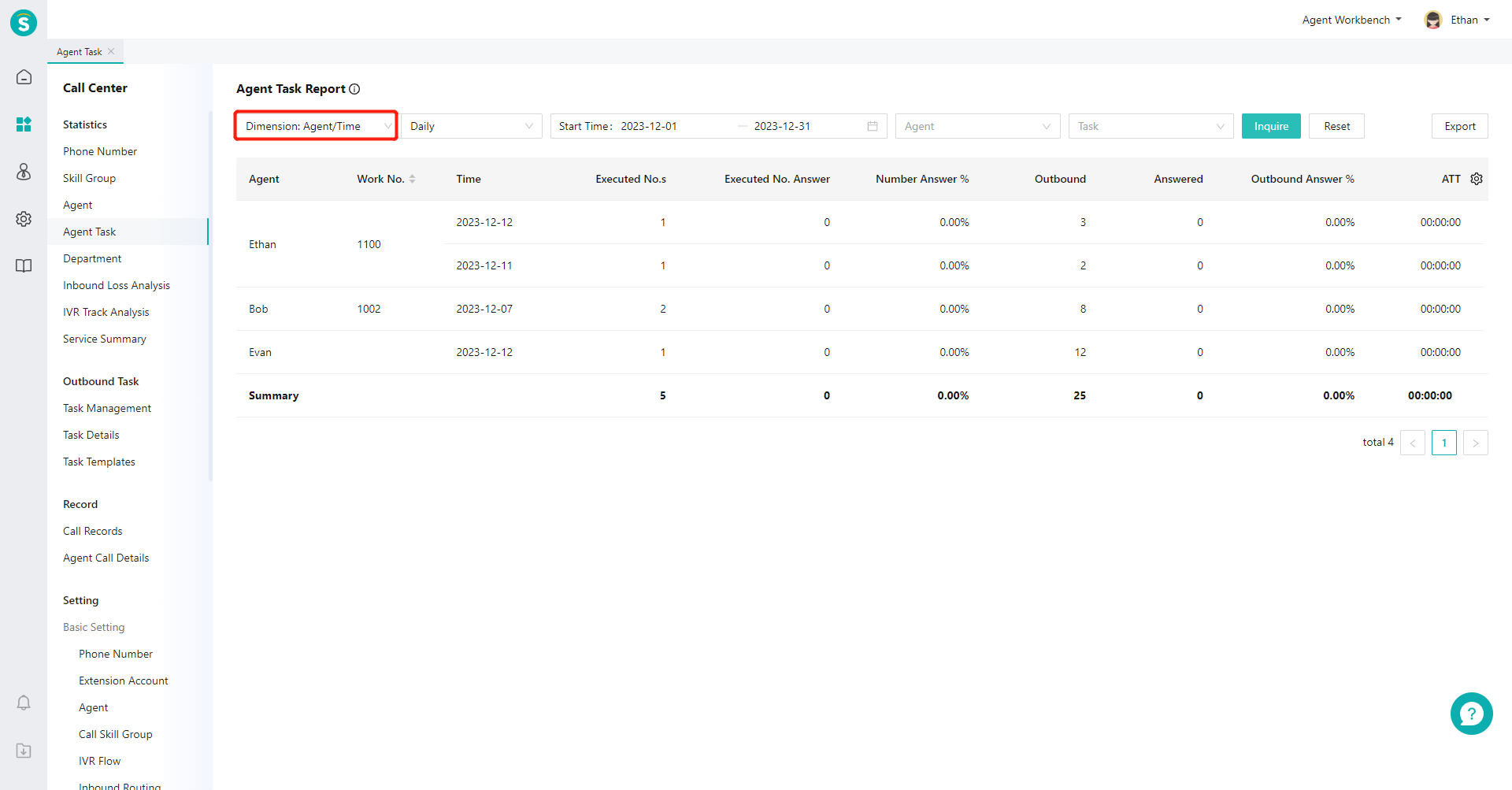Screen dimensions: 1512x790
Task: Open Skill Group in sidebar
Action: pos(89,178)
